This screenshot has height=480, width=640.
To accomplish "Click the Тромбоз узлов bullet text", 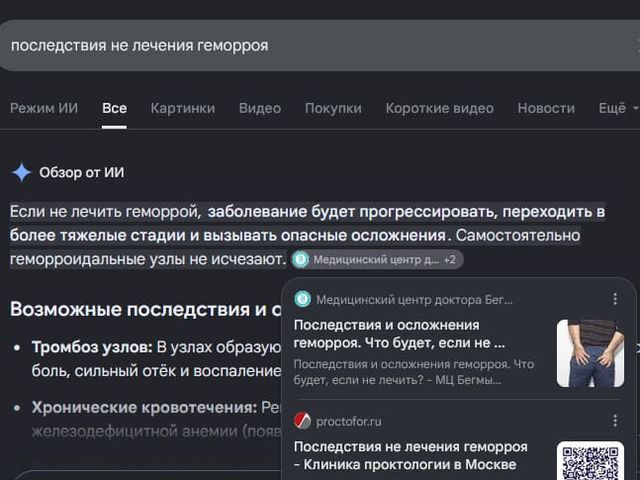I will click(156, 359).
